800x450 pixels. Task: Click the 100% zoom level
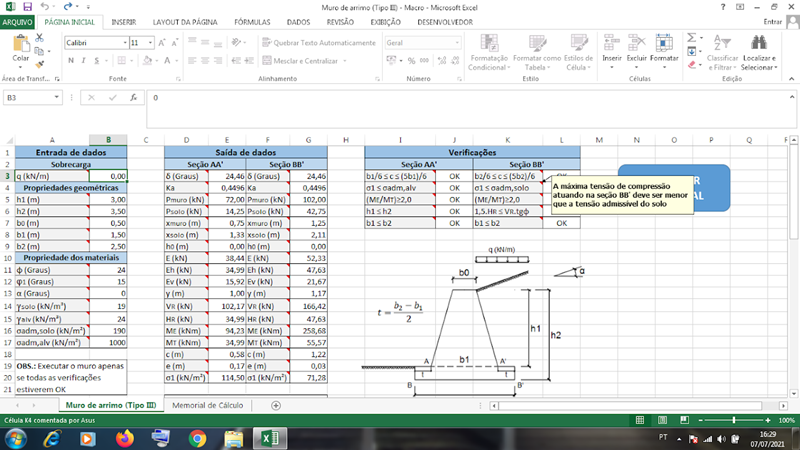786,420
